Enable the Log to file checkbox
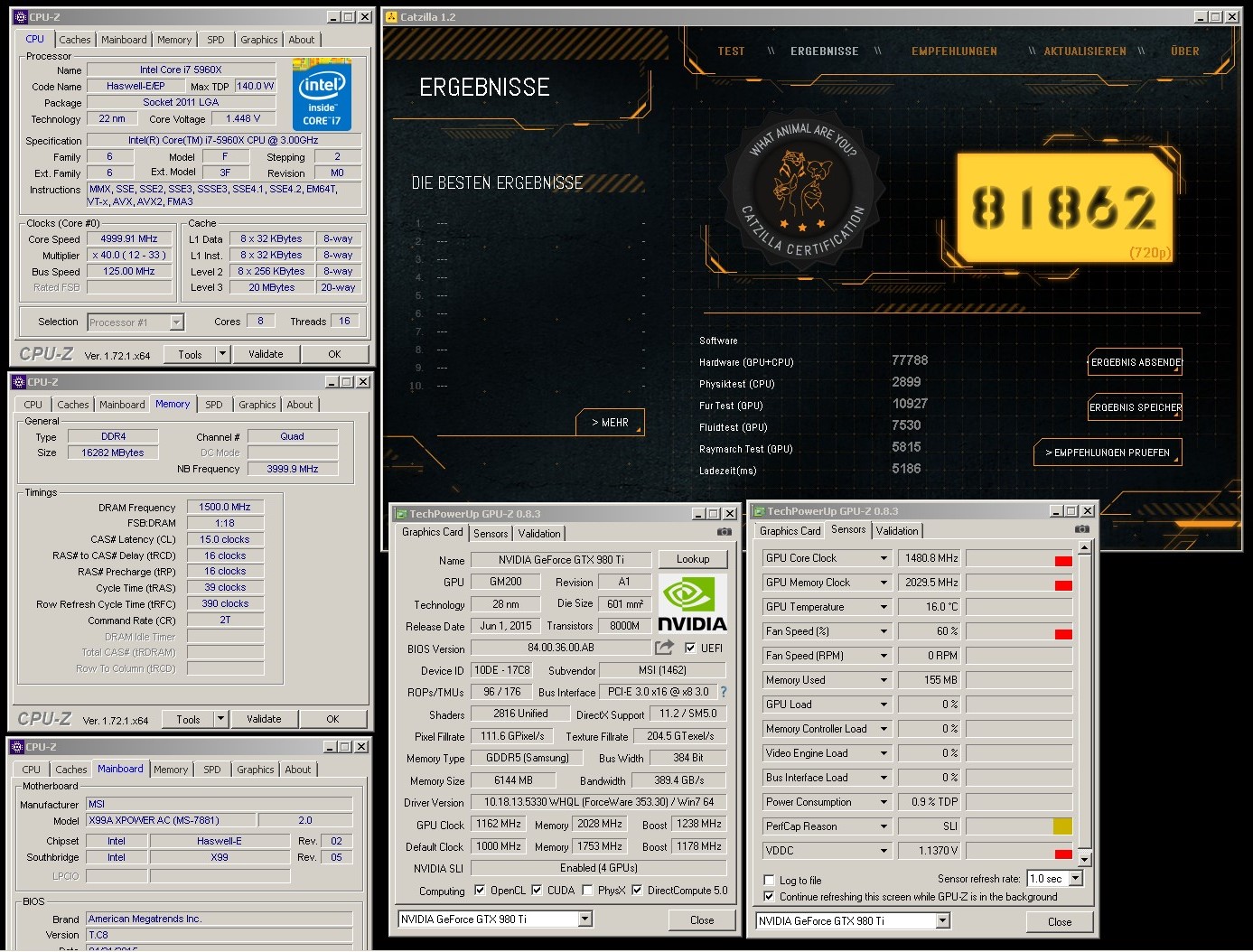The height and width of the screenshot is (952, 1253). pyautogui.click(x=769, y=881)
